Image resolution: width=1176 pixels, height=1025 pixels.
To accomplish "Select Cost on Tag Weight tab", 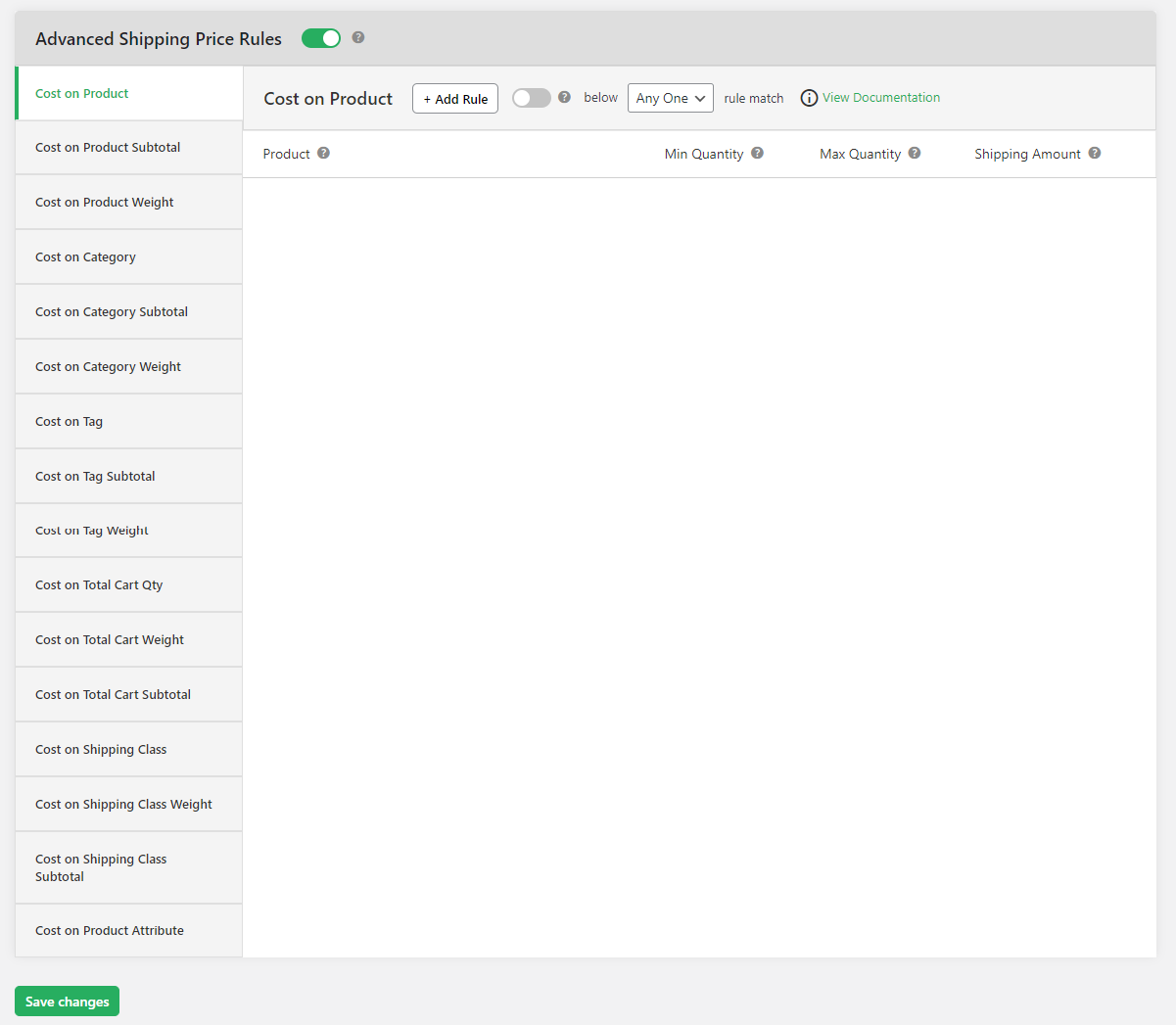I will pyautogui.click(x=129, y=531).
